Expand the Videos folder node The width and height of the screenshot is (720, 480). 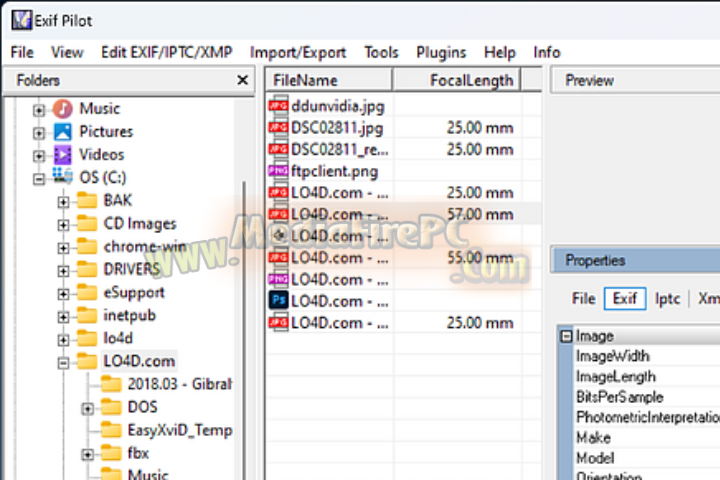click(x=39, y=156)
